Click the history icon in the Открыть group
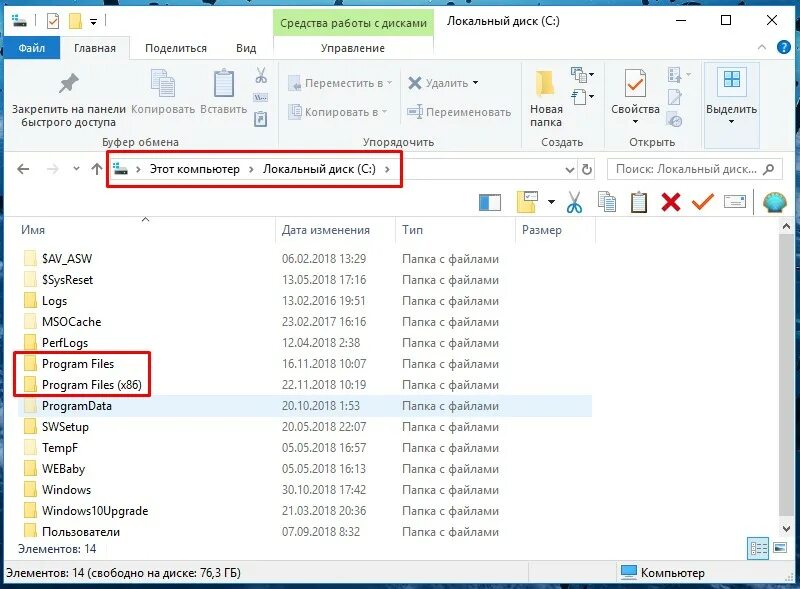 point(674,119)
